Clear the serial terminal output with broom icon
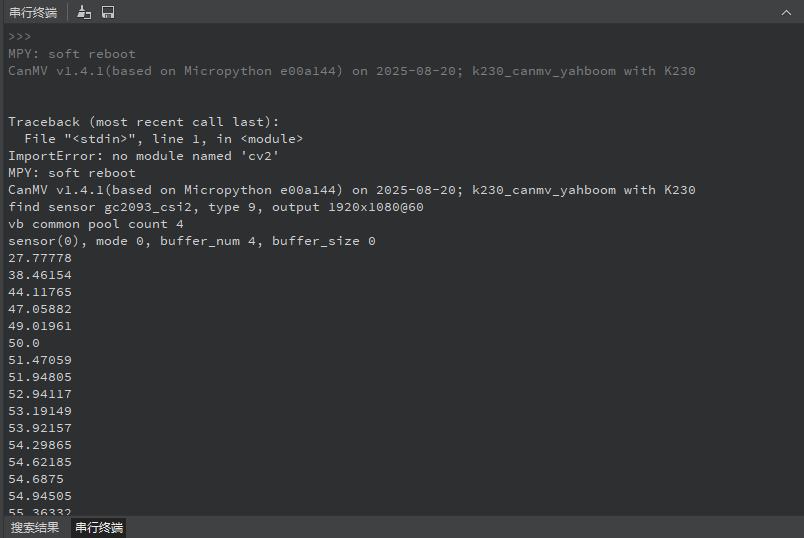 click(84, 12)
